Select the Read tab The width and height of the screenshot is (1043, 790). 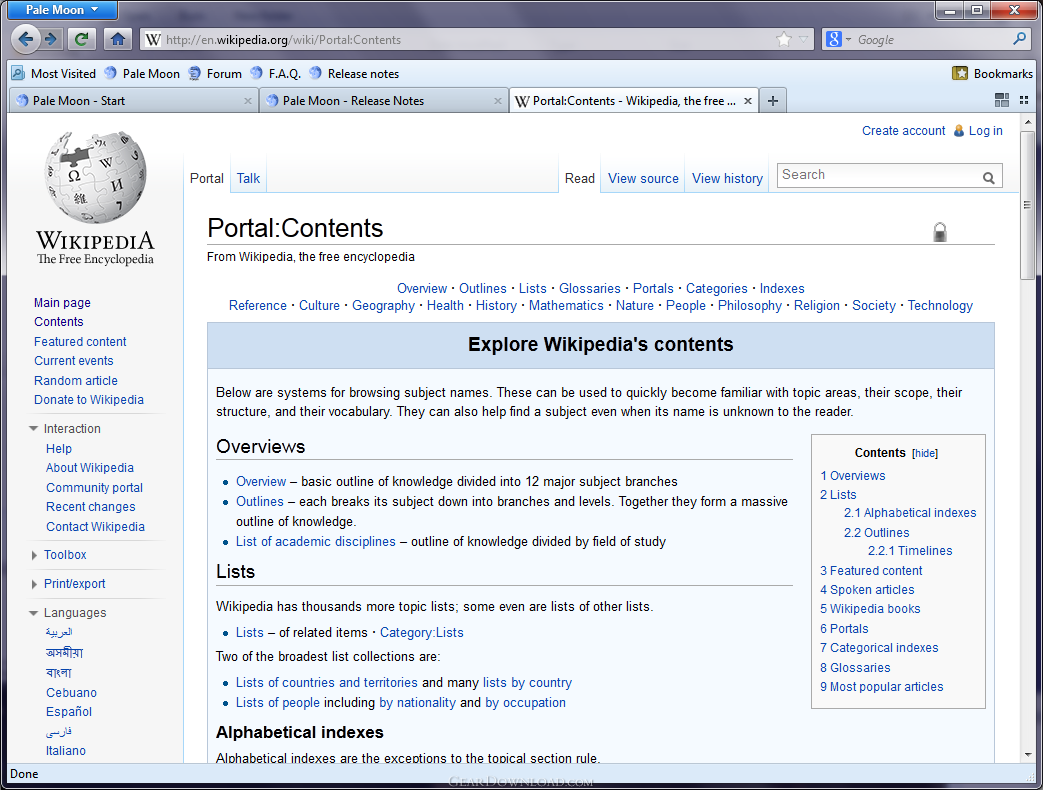579,178
